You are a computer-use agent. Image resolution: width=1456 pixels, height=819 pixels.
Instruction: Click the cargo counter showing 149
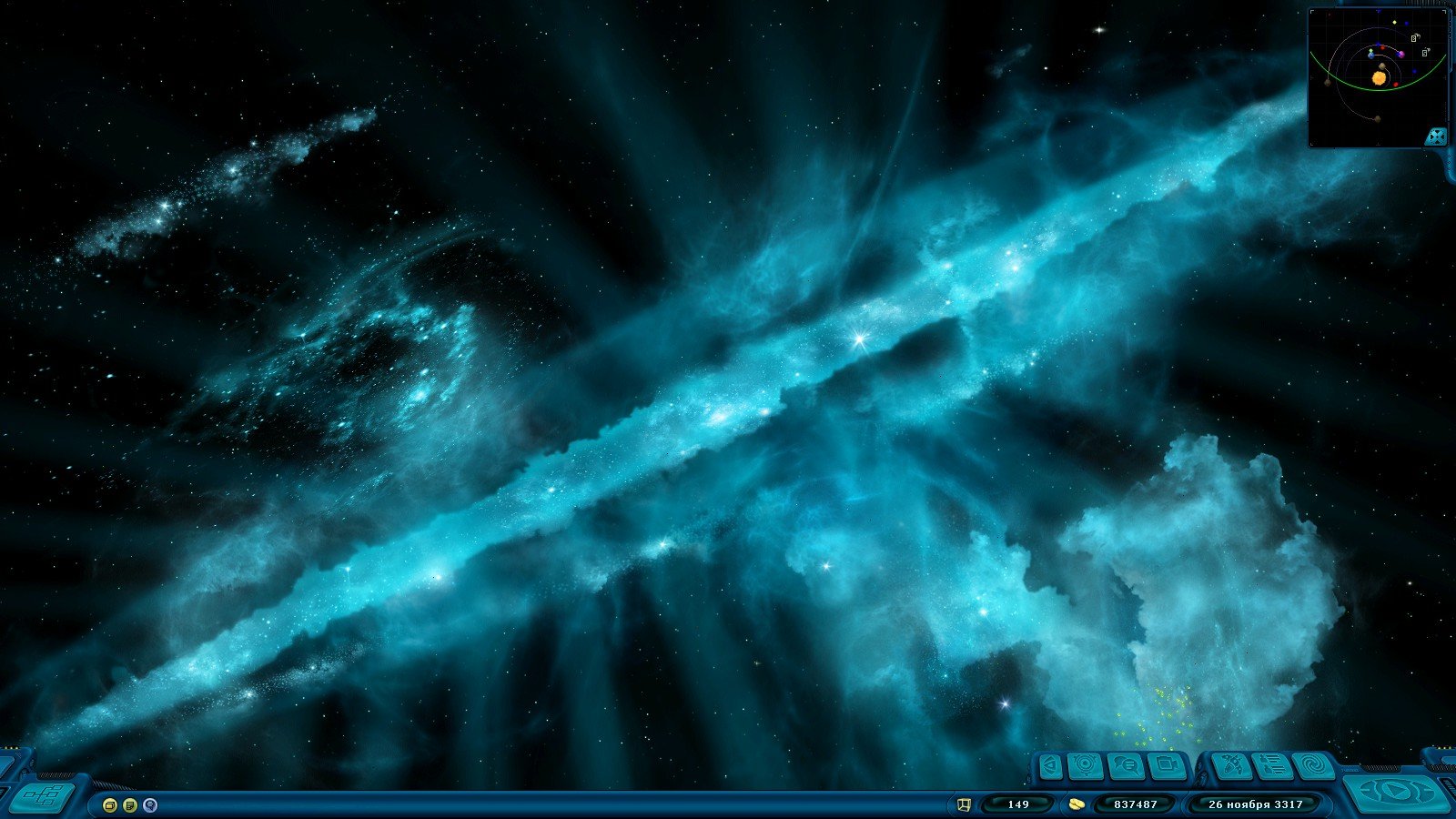pos(1018,804)
